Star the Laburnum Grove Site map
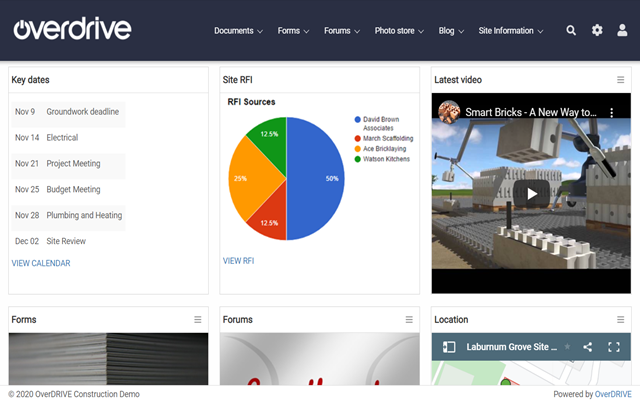The image size is (640, 400). [x=567, y=347]
